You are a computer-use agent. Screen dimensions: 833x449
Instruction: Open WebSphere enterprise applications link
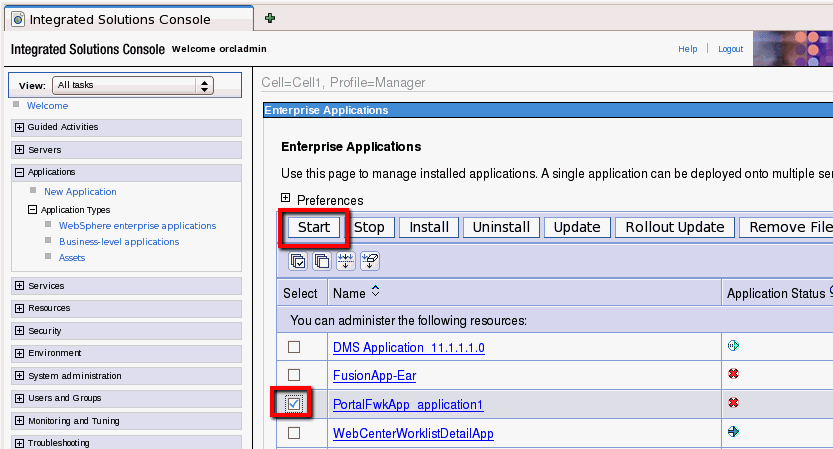click(x=138, y=226)
